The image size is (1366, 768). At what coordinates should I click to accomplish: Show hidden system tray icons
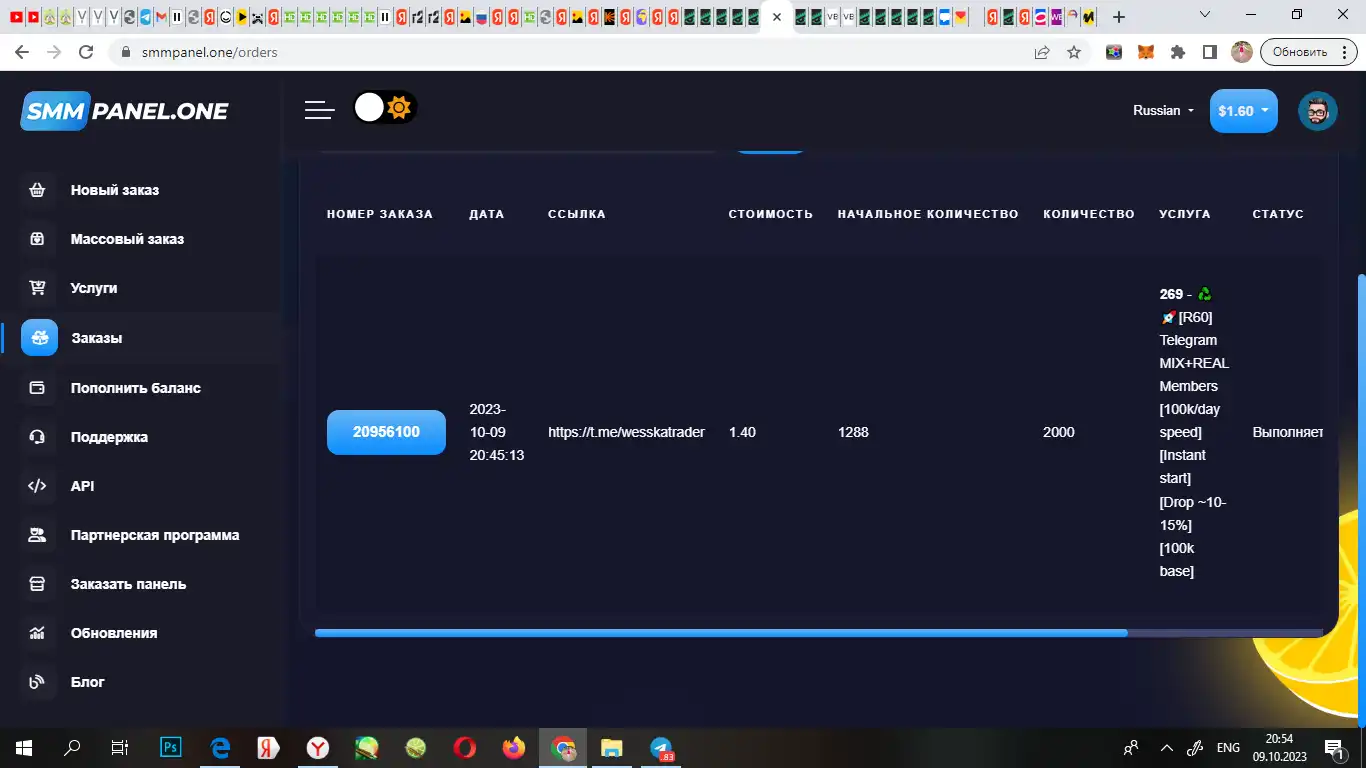click(x=1166, y=748)
